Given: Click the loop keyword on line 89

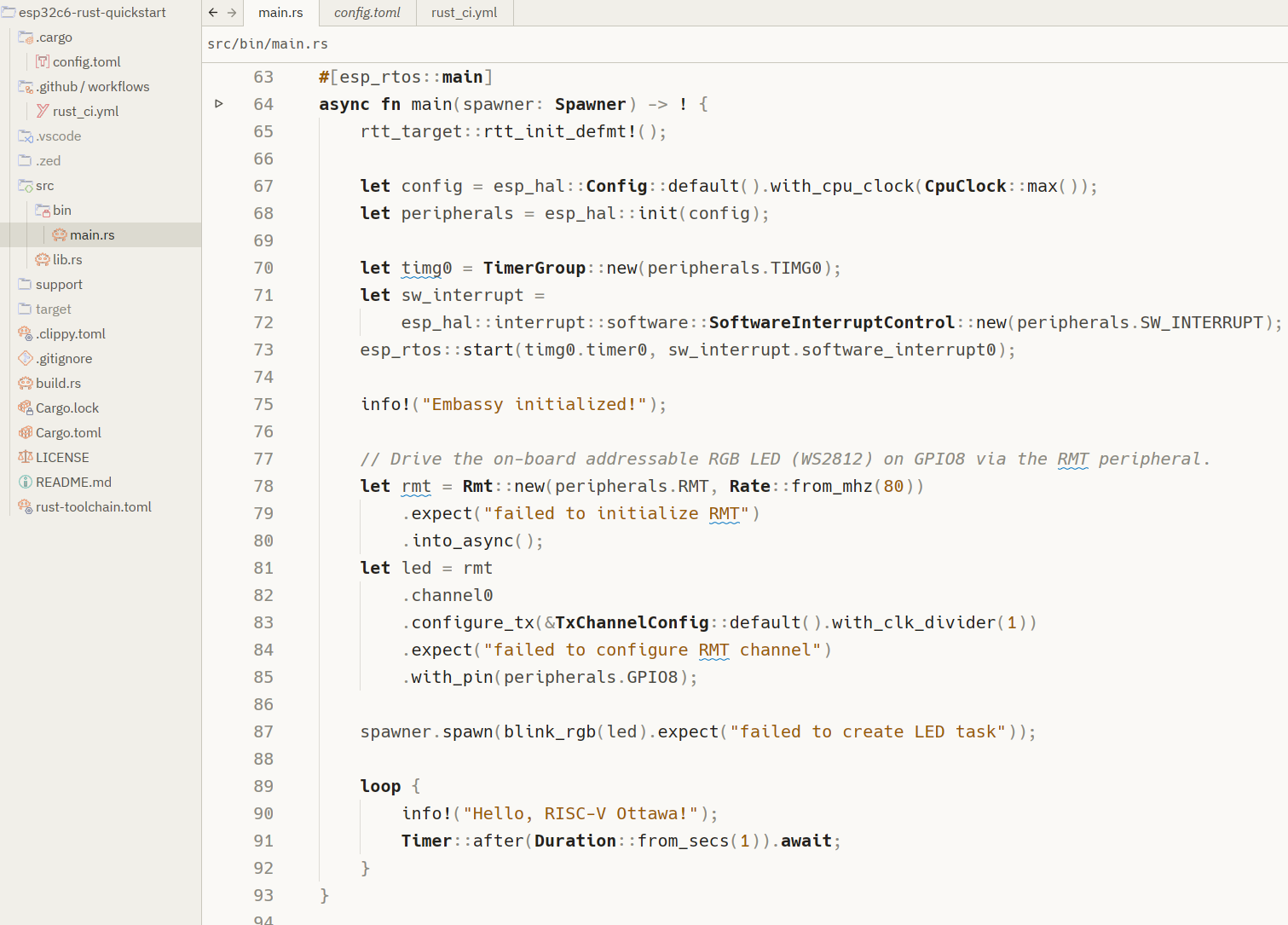Looking at the screenshot, I should [380, 786].
